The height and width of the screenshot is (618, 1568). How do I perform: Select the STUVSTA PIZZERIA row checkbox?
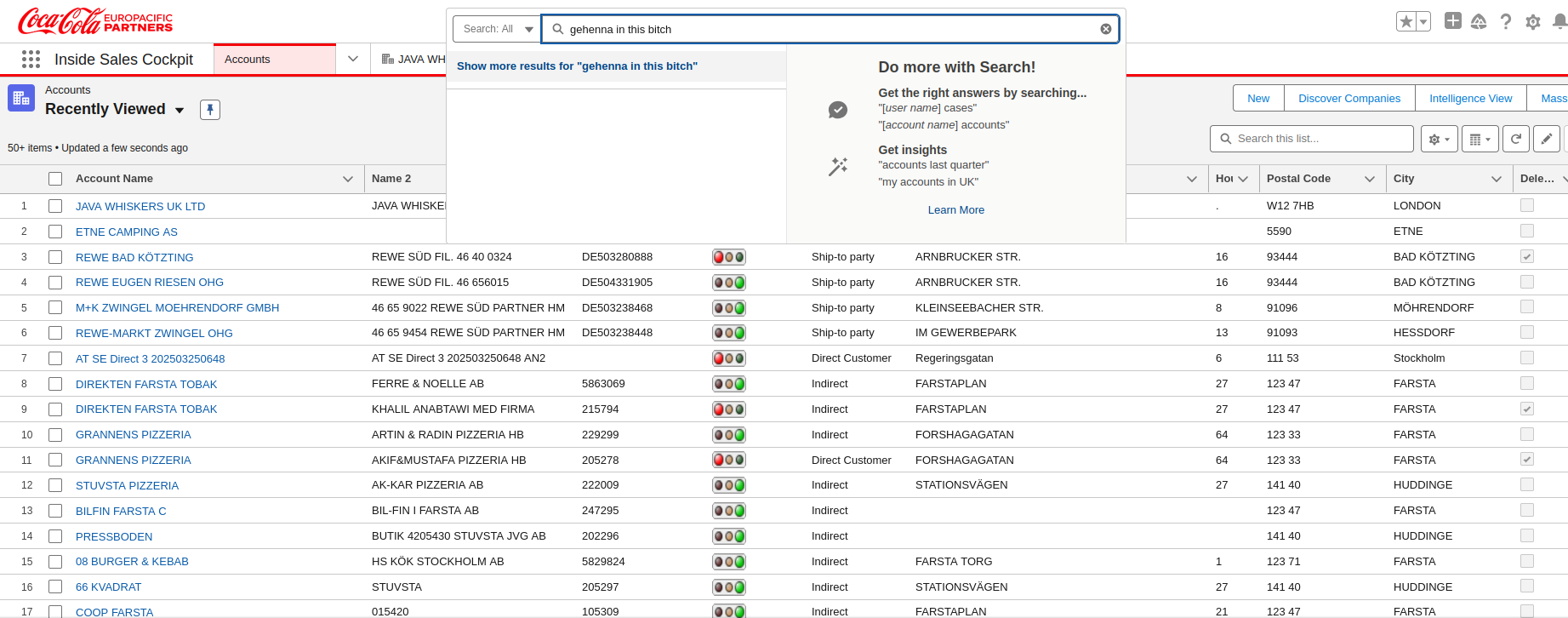coord(55,485)
